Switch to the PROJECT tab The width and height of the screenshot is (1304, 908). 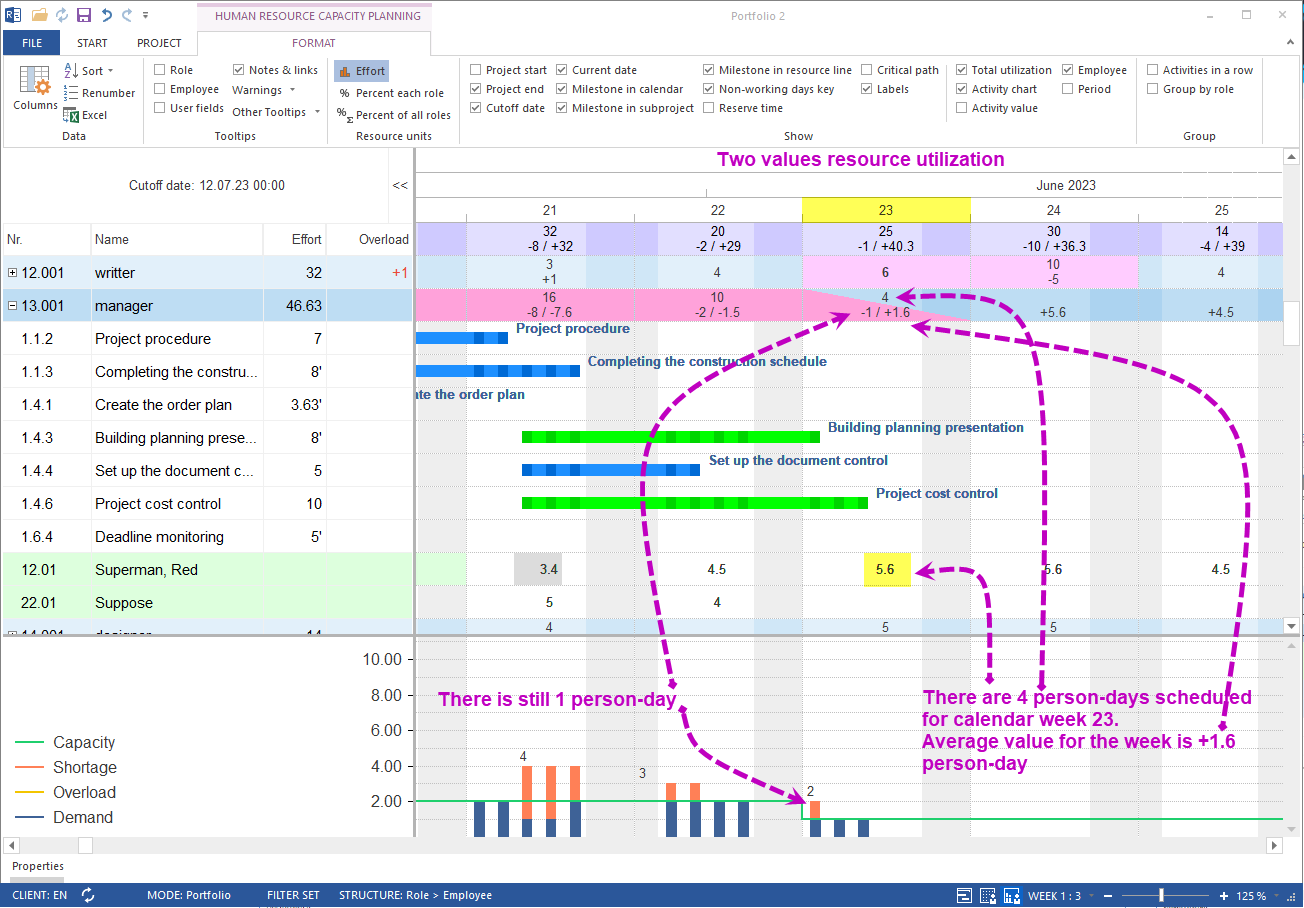click(160, 43)
